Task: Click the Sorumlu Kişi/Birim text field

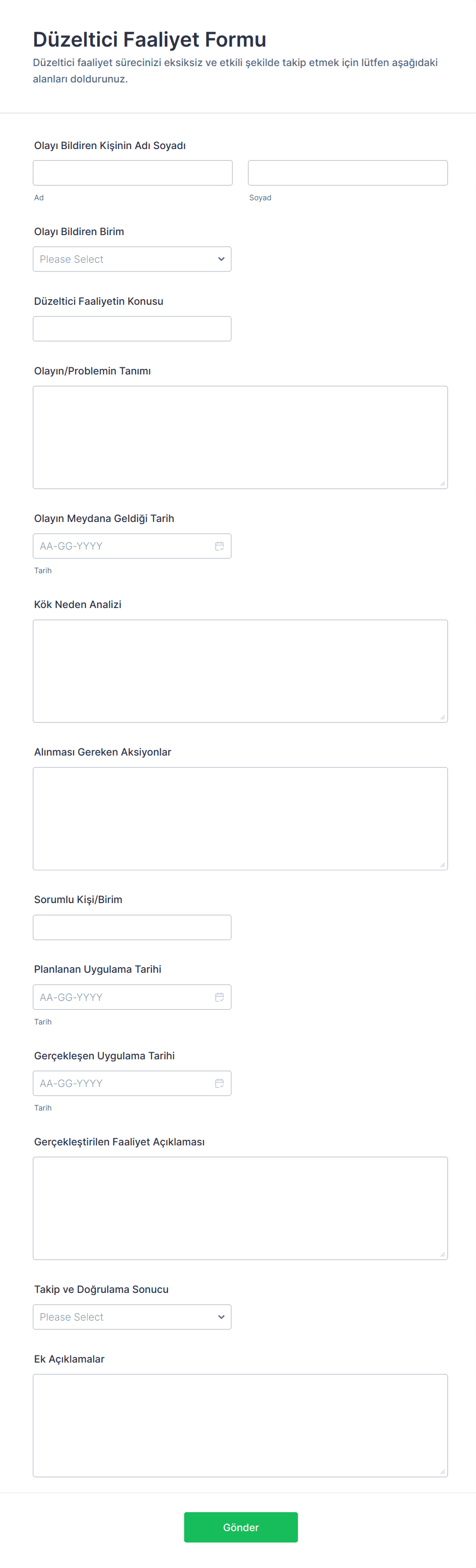Action: tap(132, 927)
